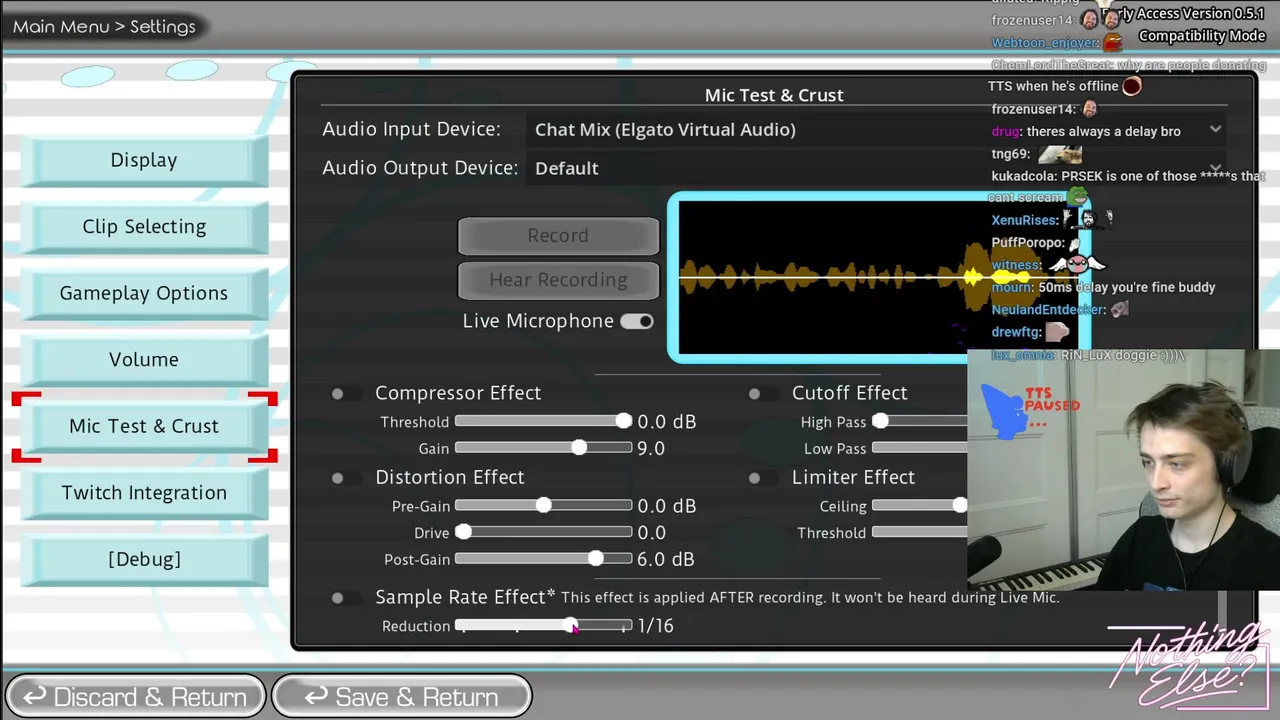Click the Cutoff Low Pass slider

[x=920, y=448]
